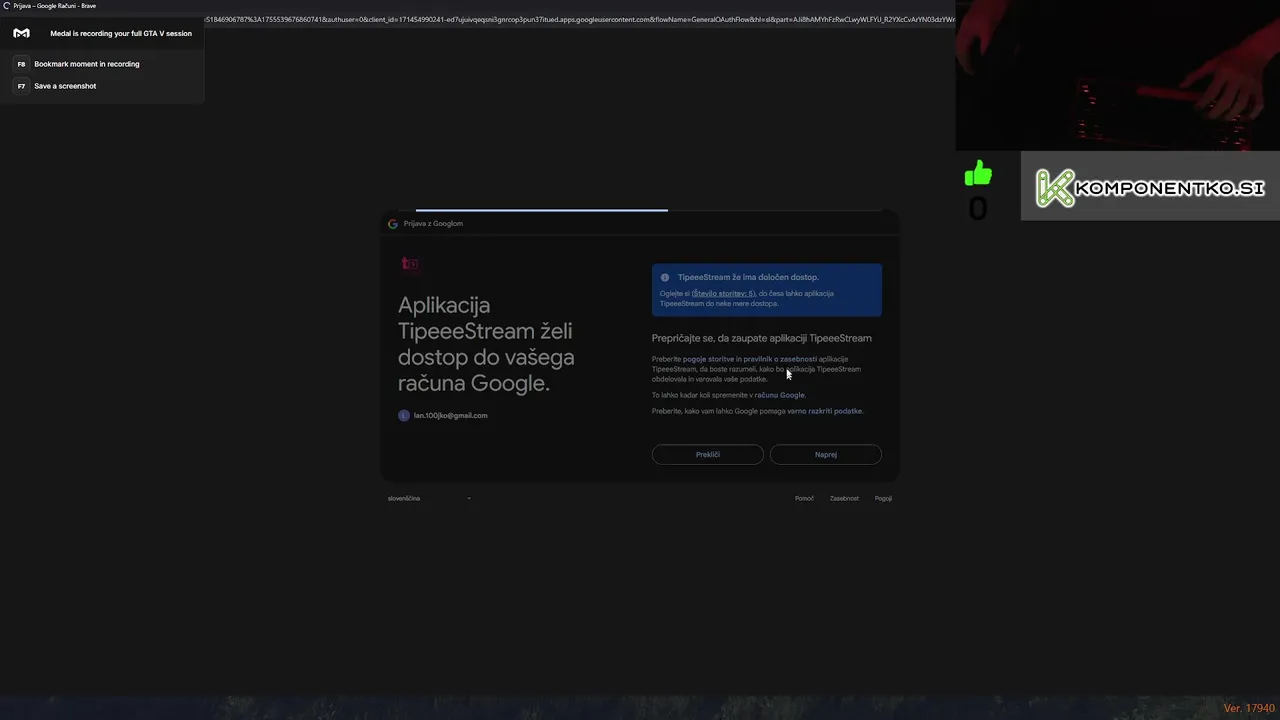
Task: Click the 'Prepričajte se, da zaupate aplikaciji TipeeeStream' heading
Action: pyautogui.click(x=761, y=338)
